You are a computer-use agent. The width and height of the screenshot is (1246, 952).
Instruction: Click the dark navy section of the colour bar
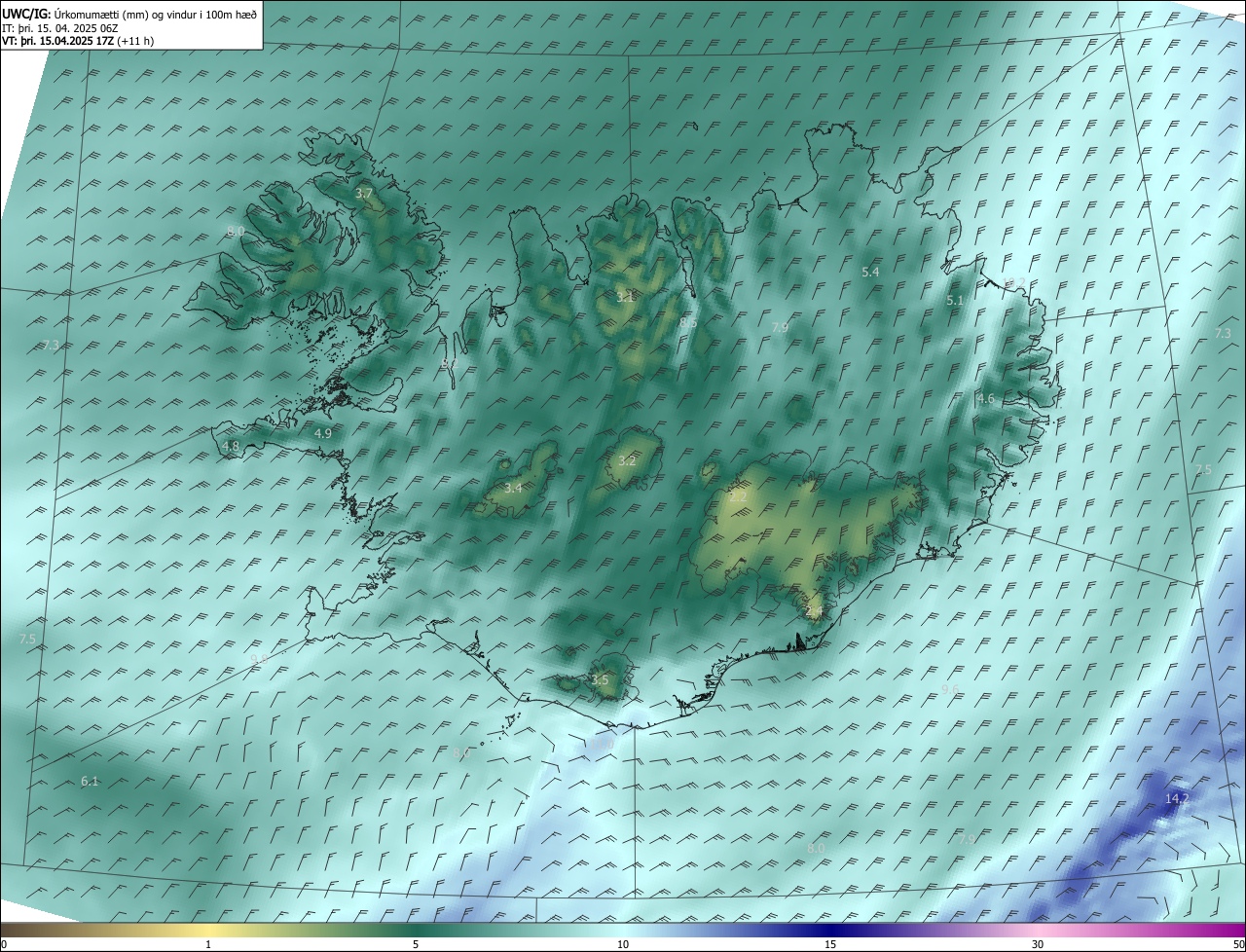[x=830, y=931]
